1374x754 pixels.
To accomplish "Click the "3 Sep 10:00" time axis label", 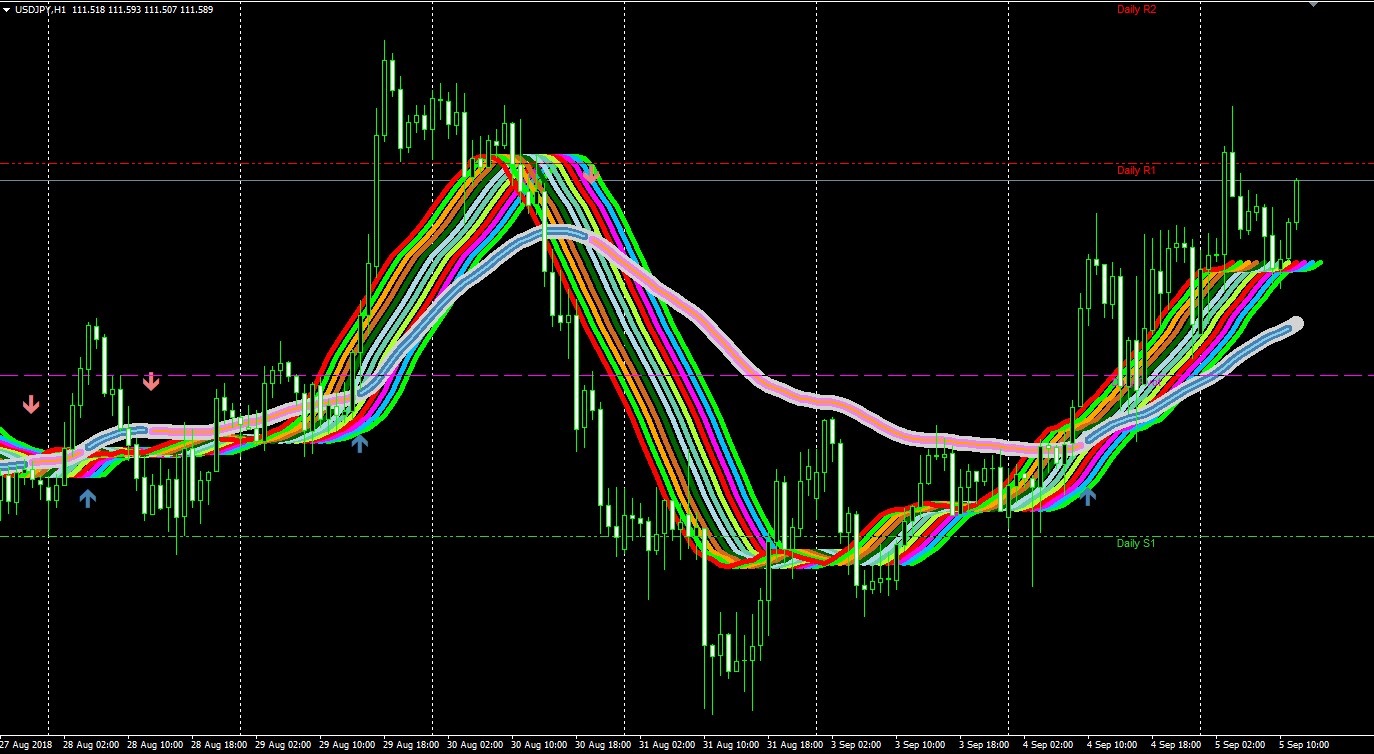I will coord(921,745).
